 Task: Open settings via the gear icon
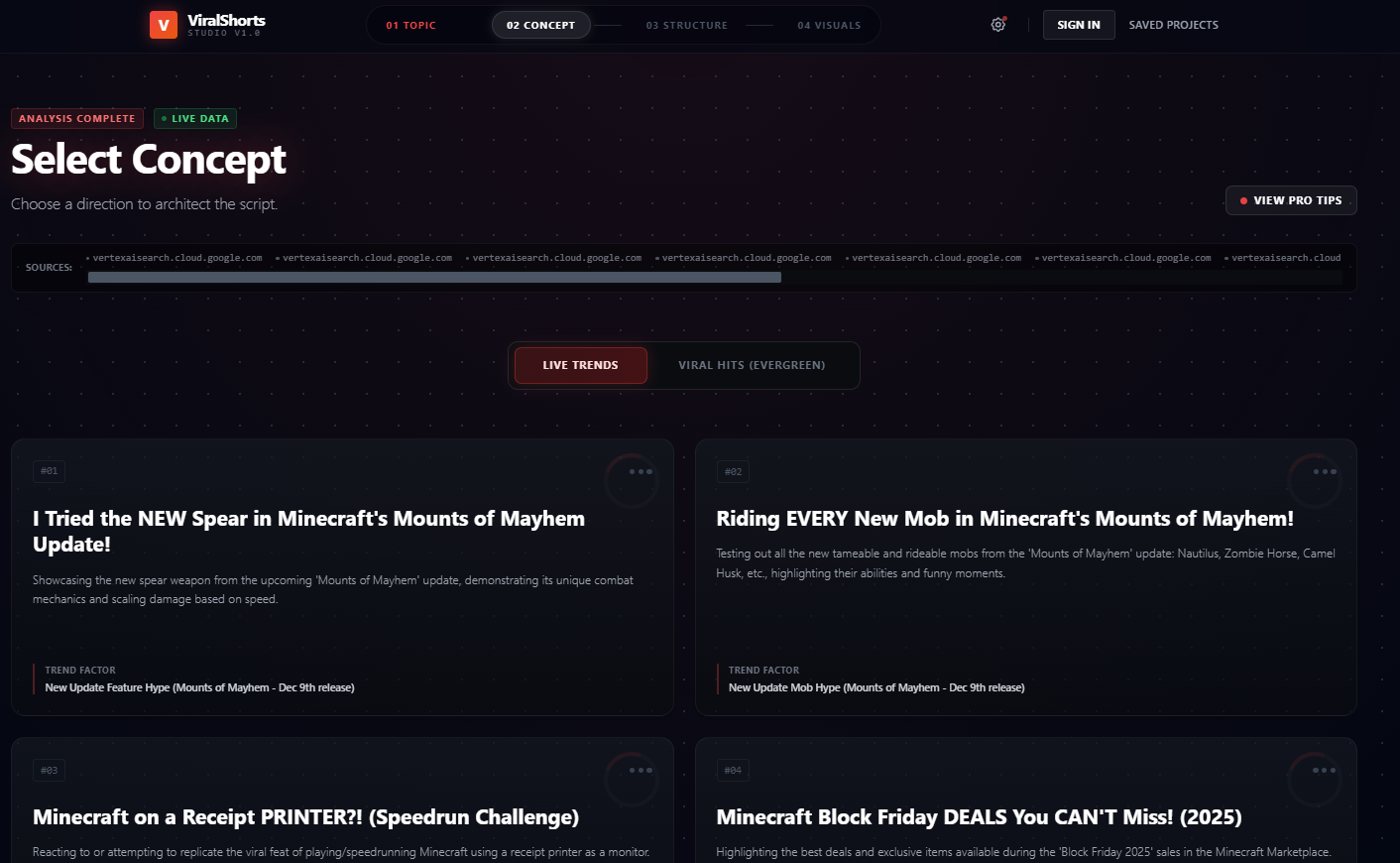click(x=998, y=25)
